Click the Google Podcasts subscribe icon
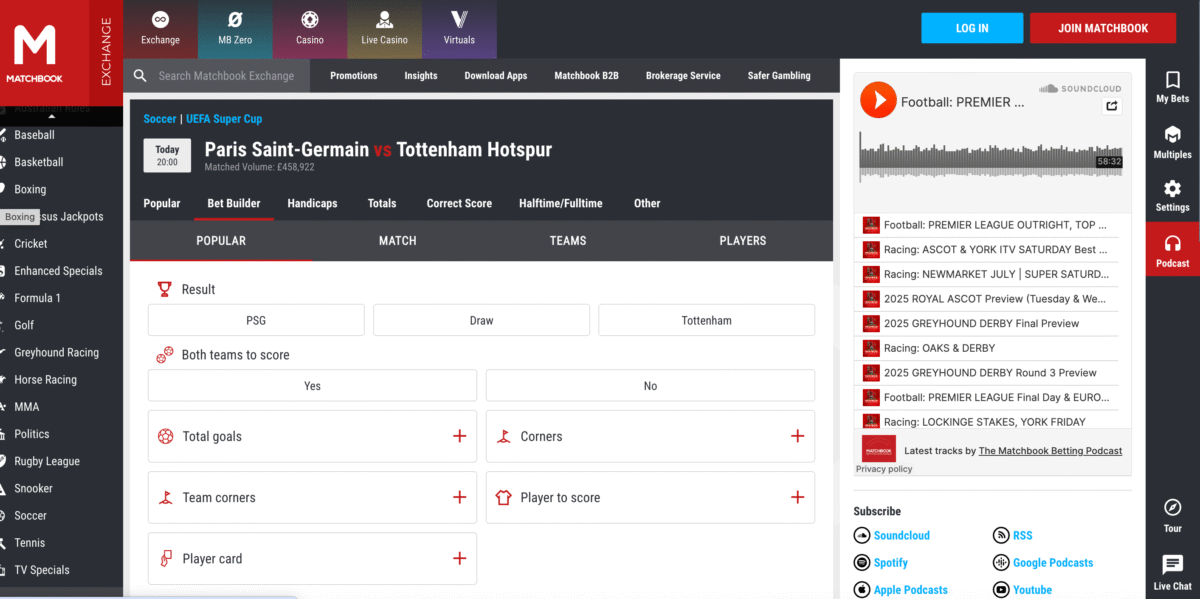 [x=1001, y=563]
